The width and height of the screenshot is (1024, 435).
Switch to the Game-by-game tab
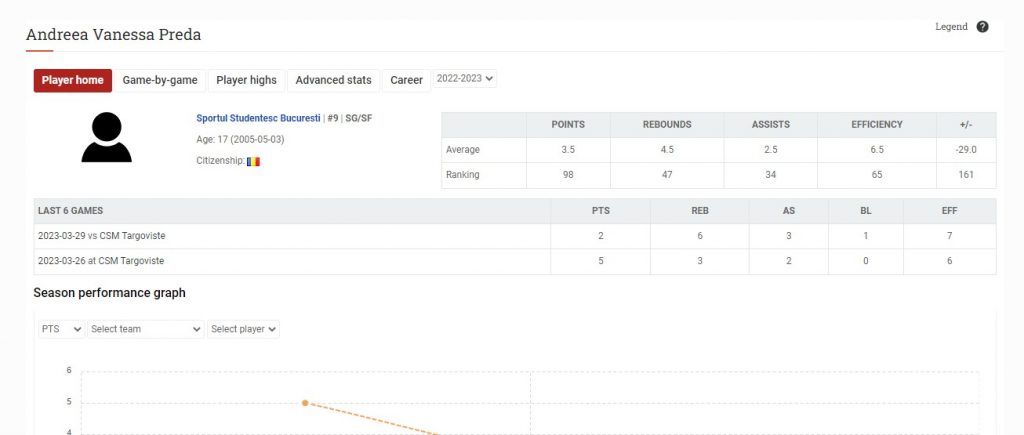click(x=160, y=80)
